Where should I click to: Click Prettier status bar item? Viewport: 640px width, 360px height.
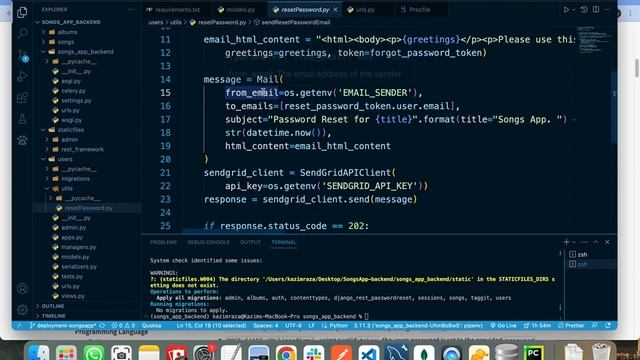point(571,326)
